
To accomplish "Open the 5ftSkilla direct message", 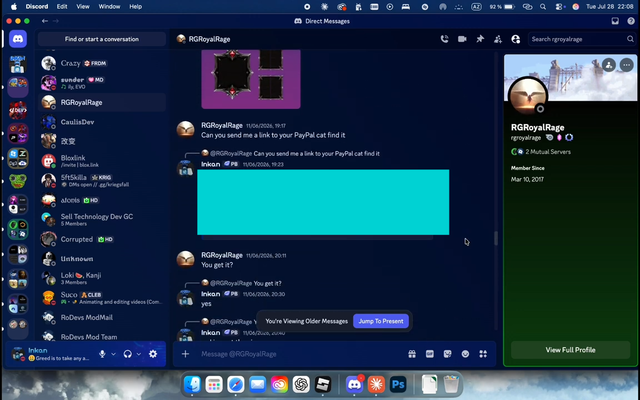I will click(102, 180).
